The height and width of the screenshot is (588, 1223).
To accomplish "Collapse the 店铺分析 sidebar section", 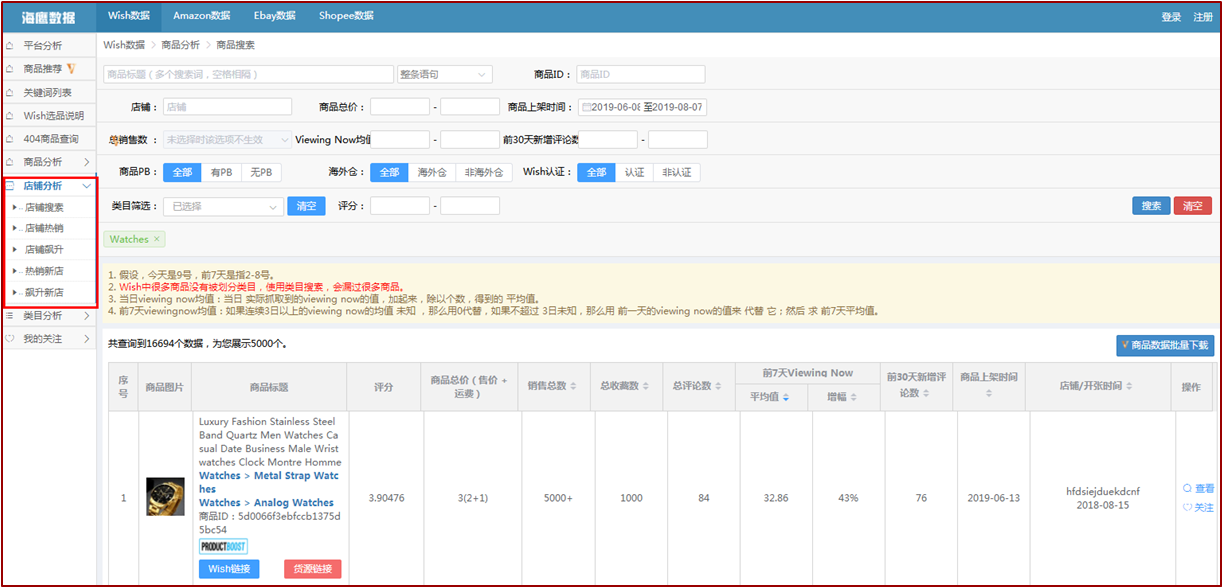I will [87, 186].
